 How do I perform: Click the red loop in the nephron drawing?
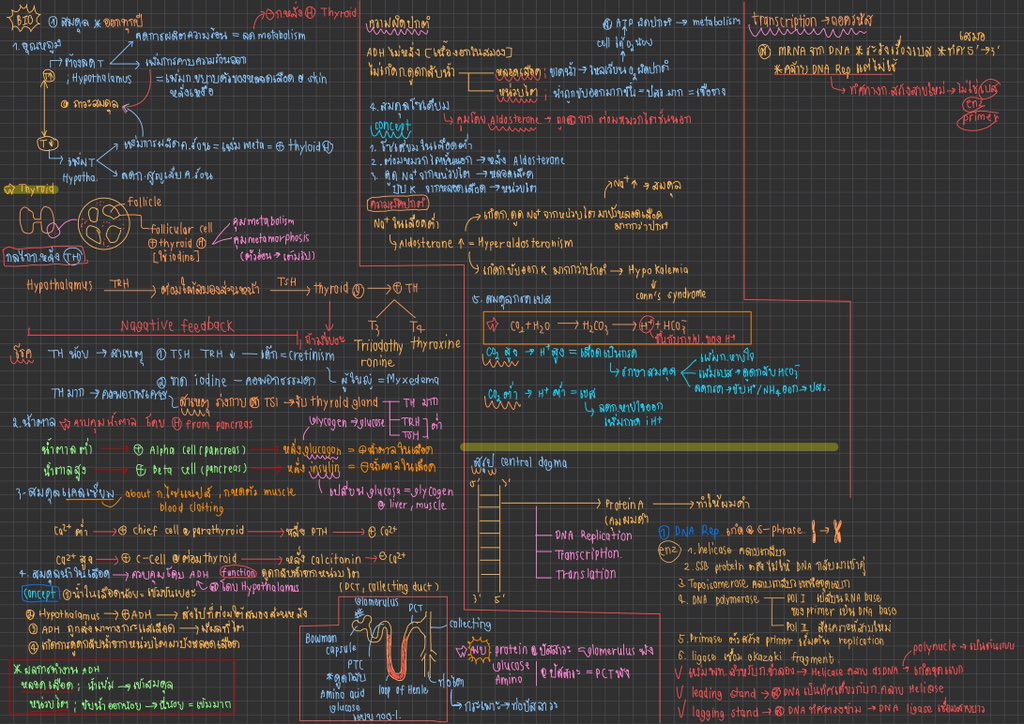coord(398,653)
